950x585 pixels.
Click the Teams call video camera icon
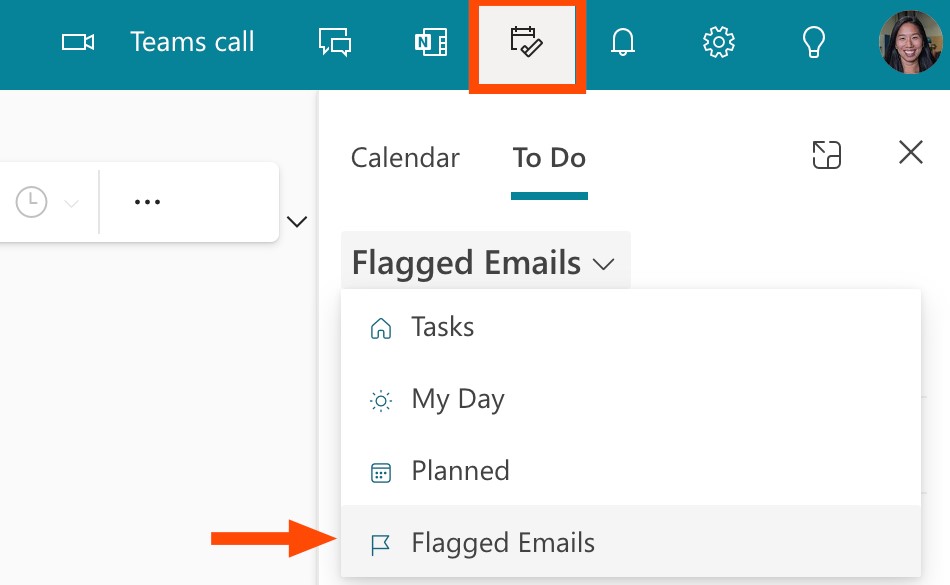pos(78,42)
